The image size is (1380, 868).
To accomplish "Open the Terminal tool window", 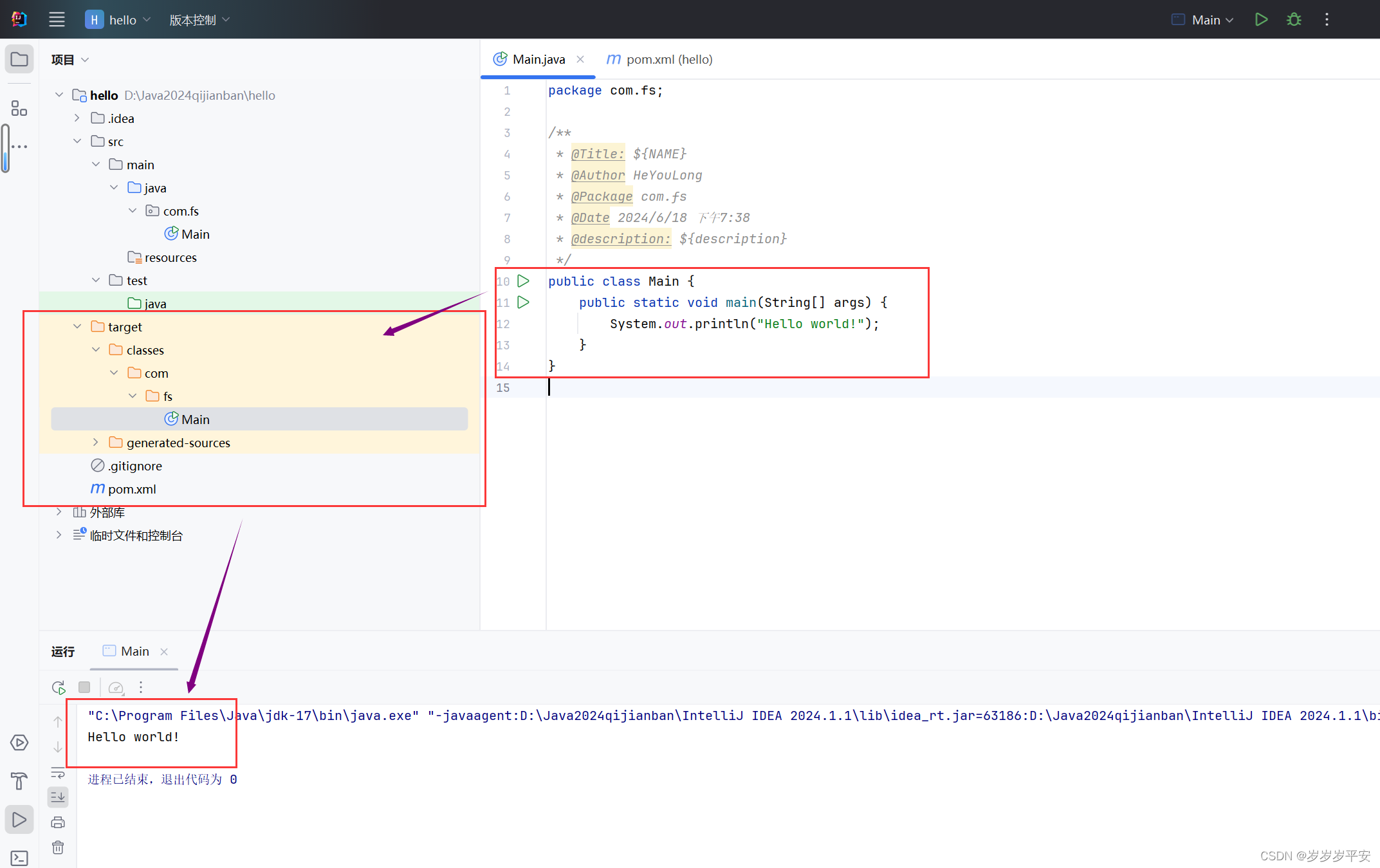I will pos(19,858).
